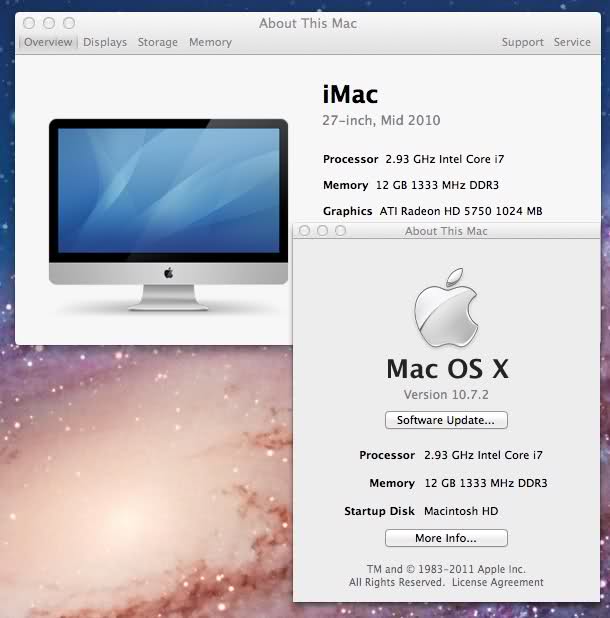Open the License Agreement link
The image size is (610, 618).
click(x=498, y=582)
